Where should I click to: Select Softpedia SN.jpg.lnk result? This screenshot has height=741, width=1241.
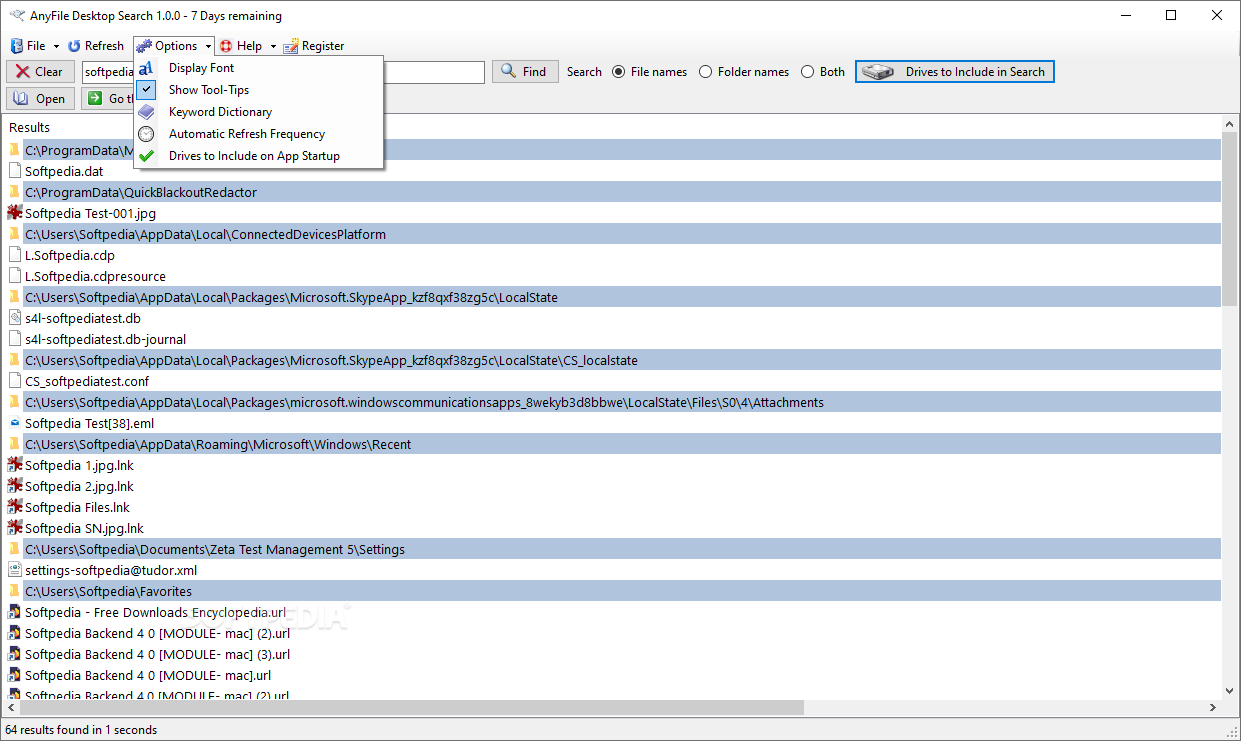[x=84, y=528]
